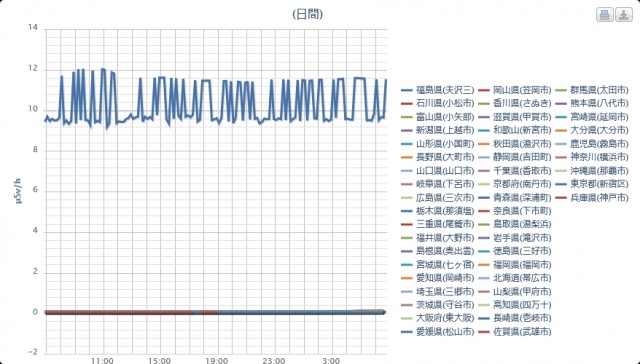Select 栃木県(那須塩) in the legend
The image size is (640, 364).
[438, 211]
